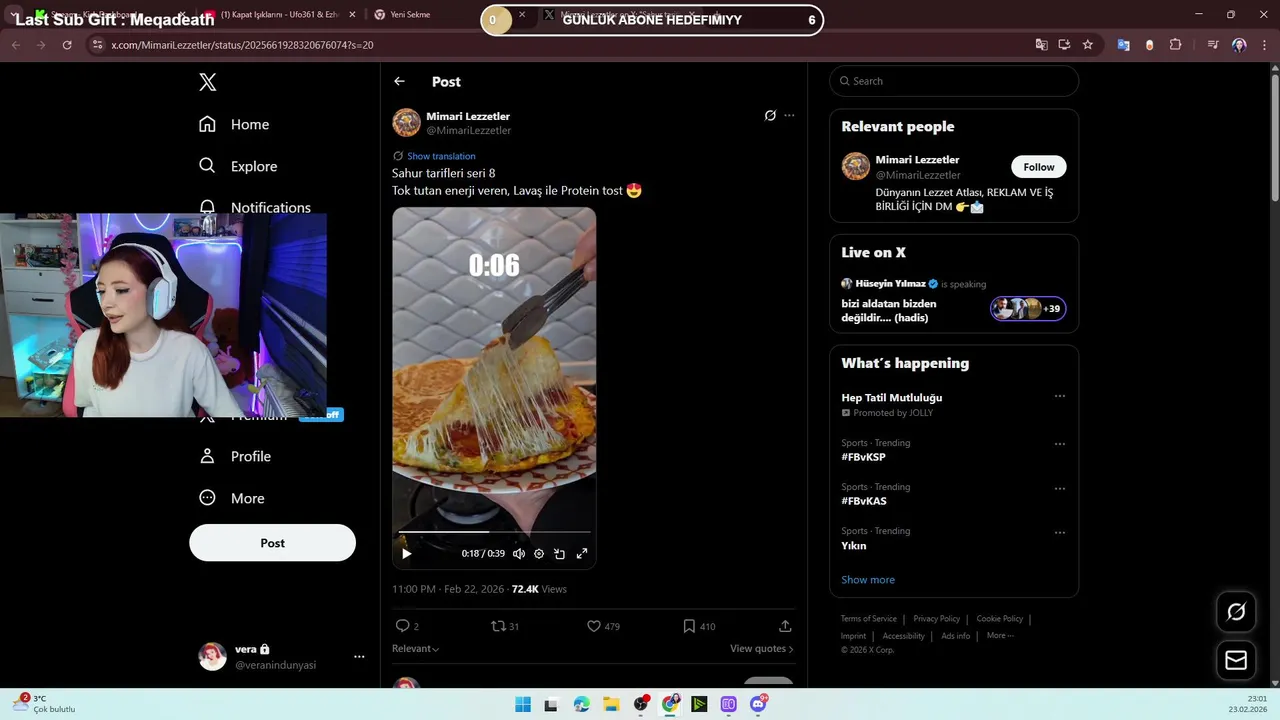Click the address bar URL

pos(242,45)
